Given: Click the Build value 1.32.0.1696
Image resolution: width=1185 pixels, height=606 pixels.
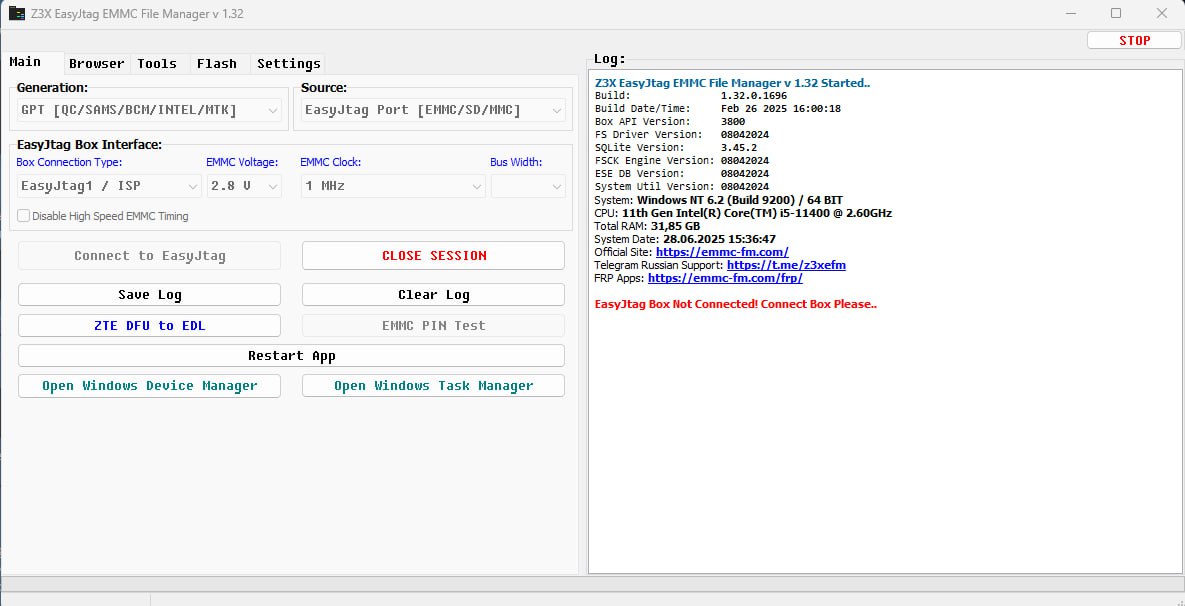Looking at the screenshot, I should coord(753,96).
